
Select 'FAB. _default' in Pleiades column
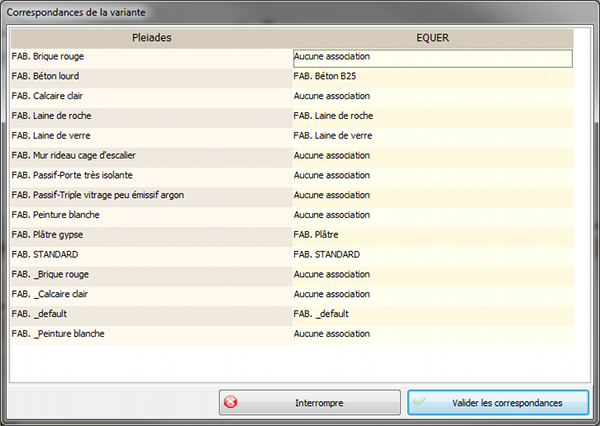coord(152,316)
